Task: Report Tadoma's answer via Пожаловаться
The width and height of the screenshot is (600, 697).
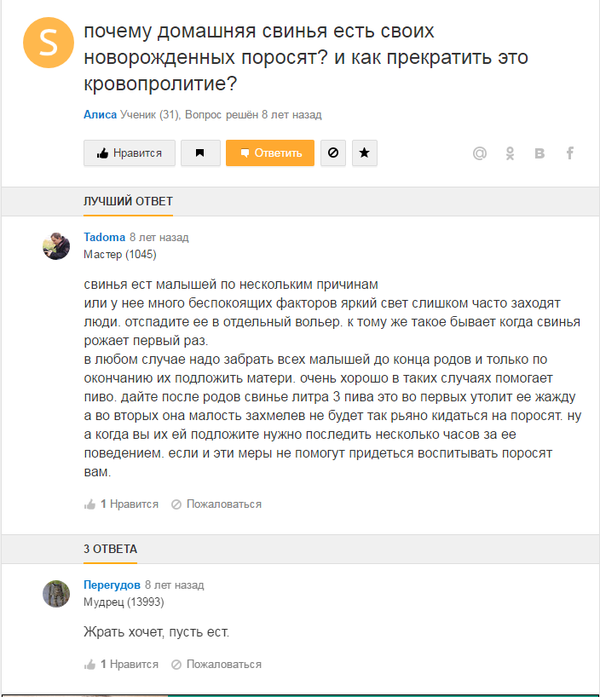Action: click(x=216, y=504)
